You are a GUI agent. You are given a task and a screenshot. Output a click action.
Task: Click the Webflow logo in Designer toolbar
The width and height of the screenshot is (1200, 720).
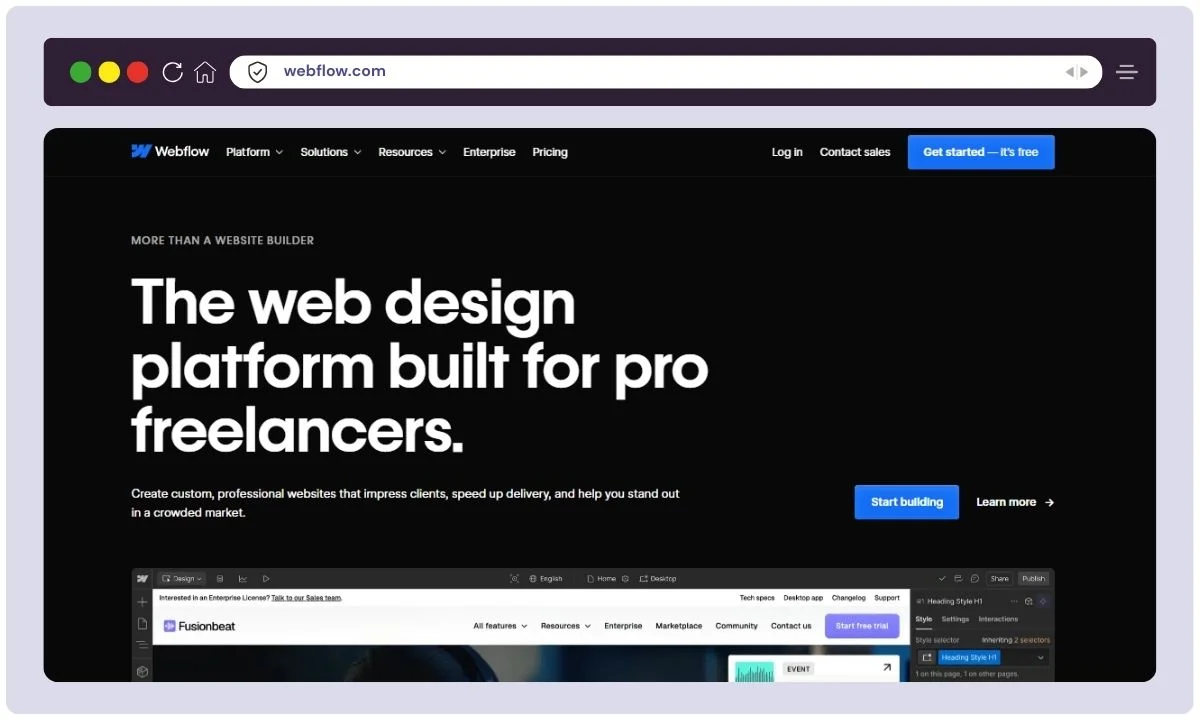142,578
